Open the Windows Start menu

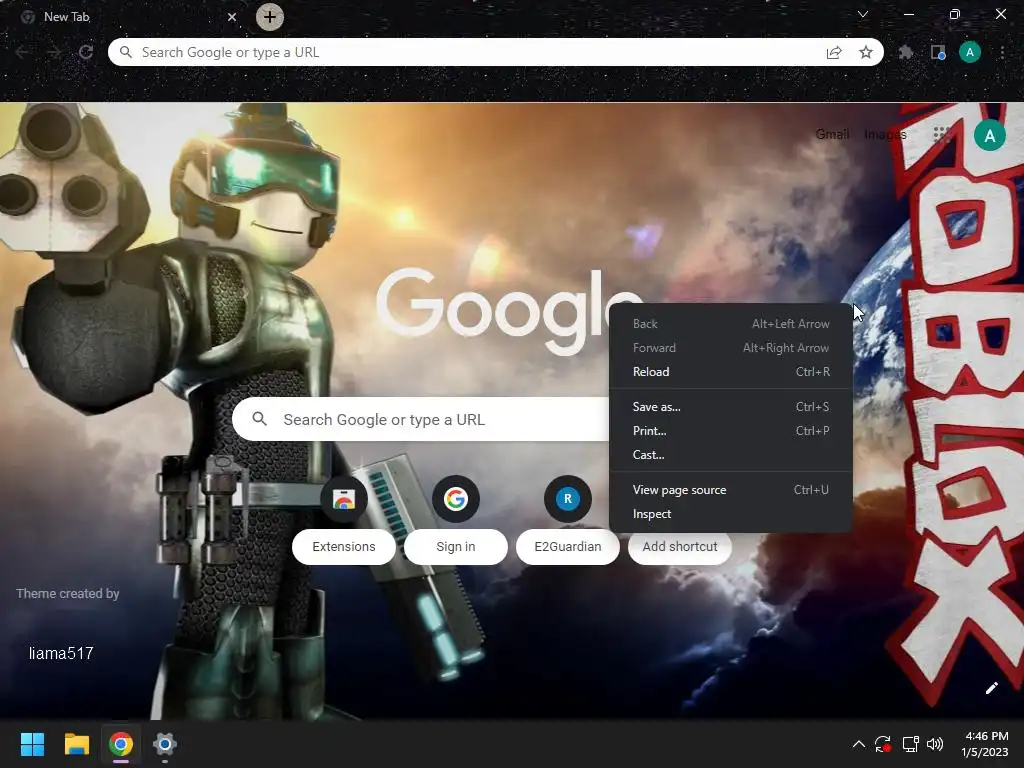click(x=32, y=744)
